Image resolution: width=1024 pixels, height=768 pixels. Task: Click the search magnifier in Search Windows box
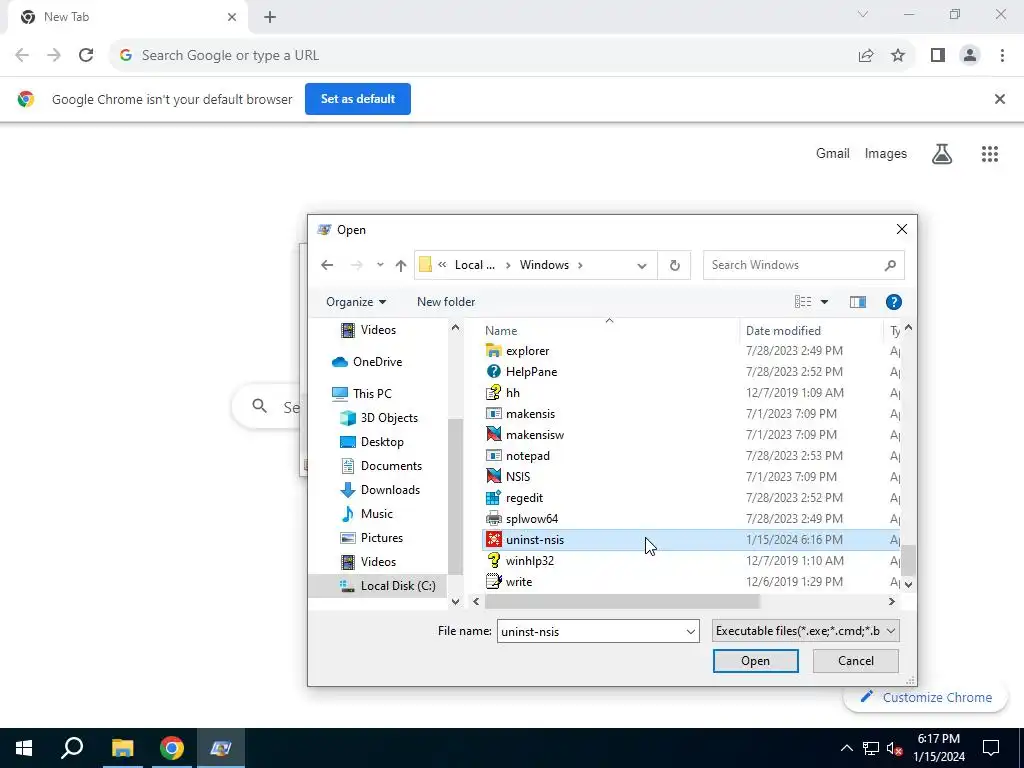pyautogui.click(x=890, y=265)
